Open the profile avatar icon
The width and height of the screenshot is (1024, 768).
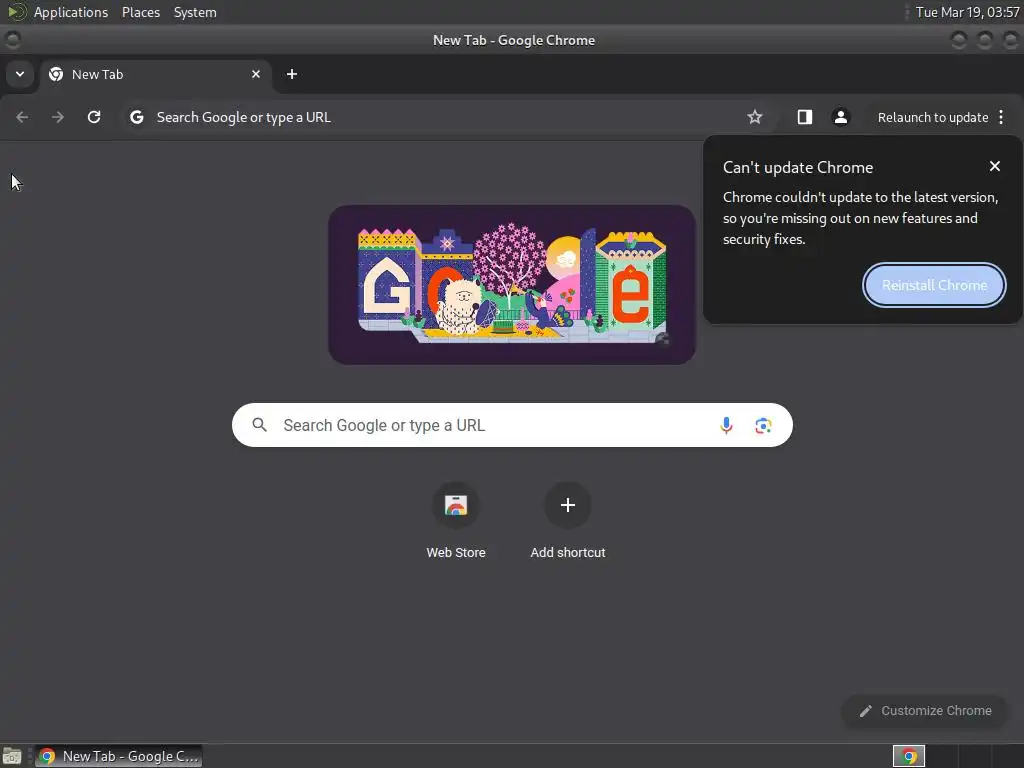point(840,117)
